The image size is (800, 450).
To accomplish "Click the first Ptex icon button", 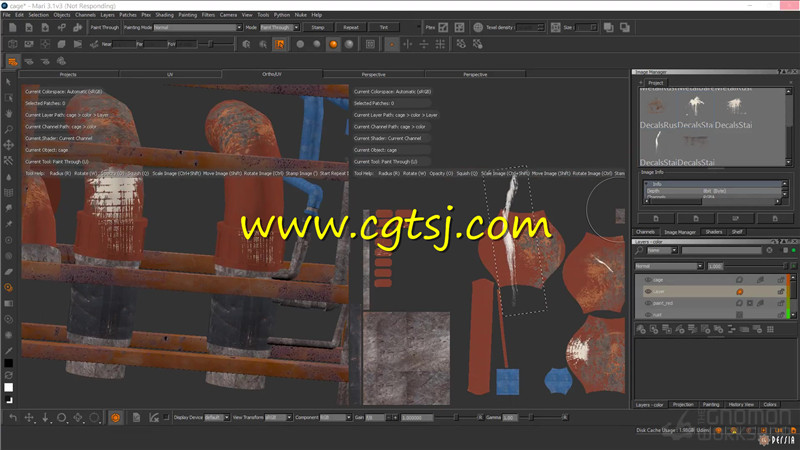I will (443, 28).
